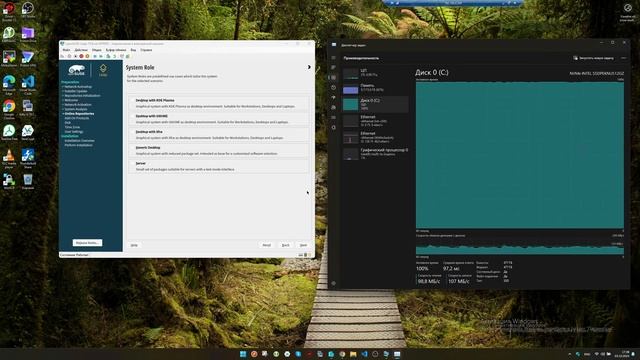The height and width of the screenshot is (360, 640).
Task: Click Back in the openSUSE installer
Action: (285, 245)
